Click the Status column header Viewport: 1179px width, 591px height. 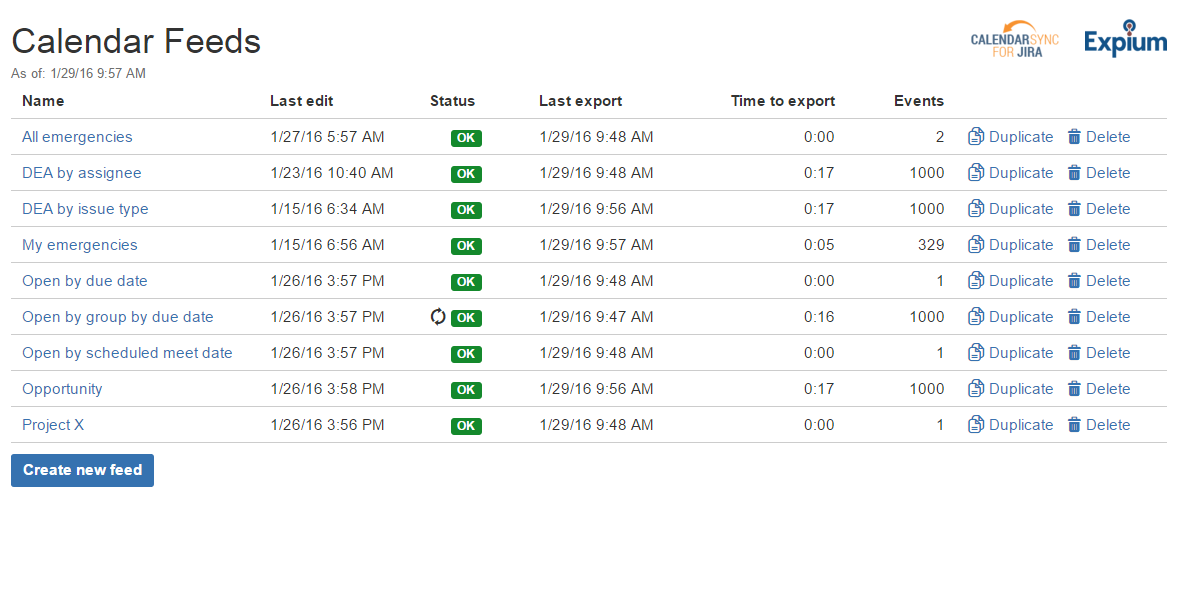click(453, 101)
